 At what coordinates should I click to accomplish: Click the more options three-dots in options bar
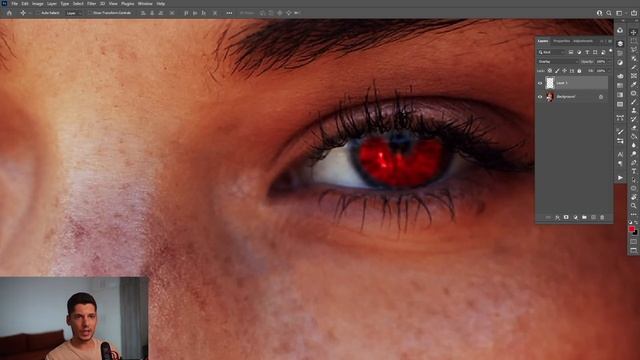tap(229, 13)
